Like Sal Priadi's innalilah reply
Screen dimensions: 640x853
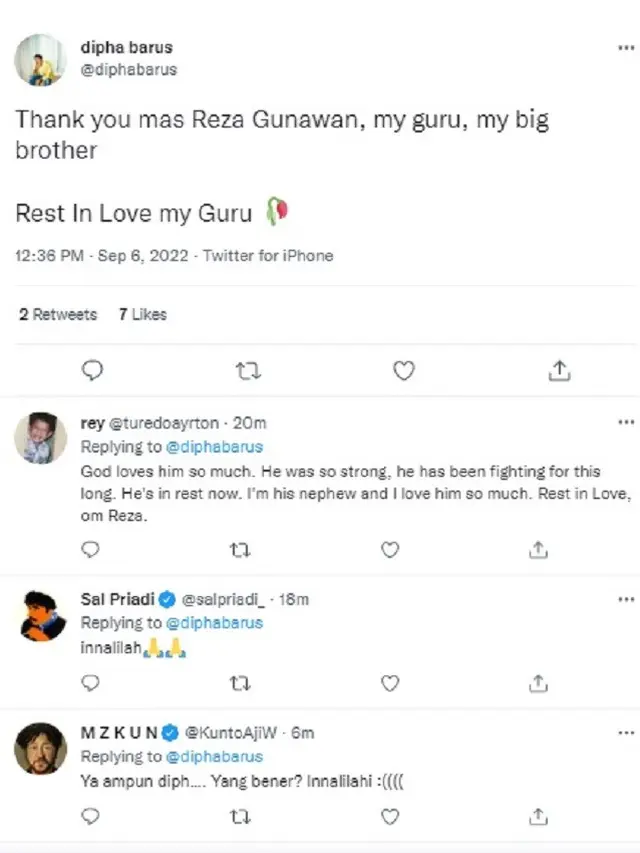click(x=391, y=683)
